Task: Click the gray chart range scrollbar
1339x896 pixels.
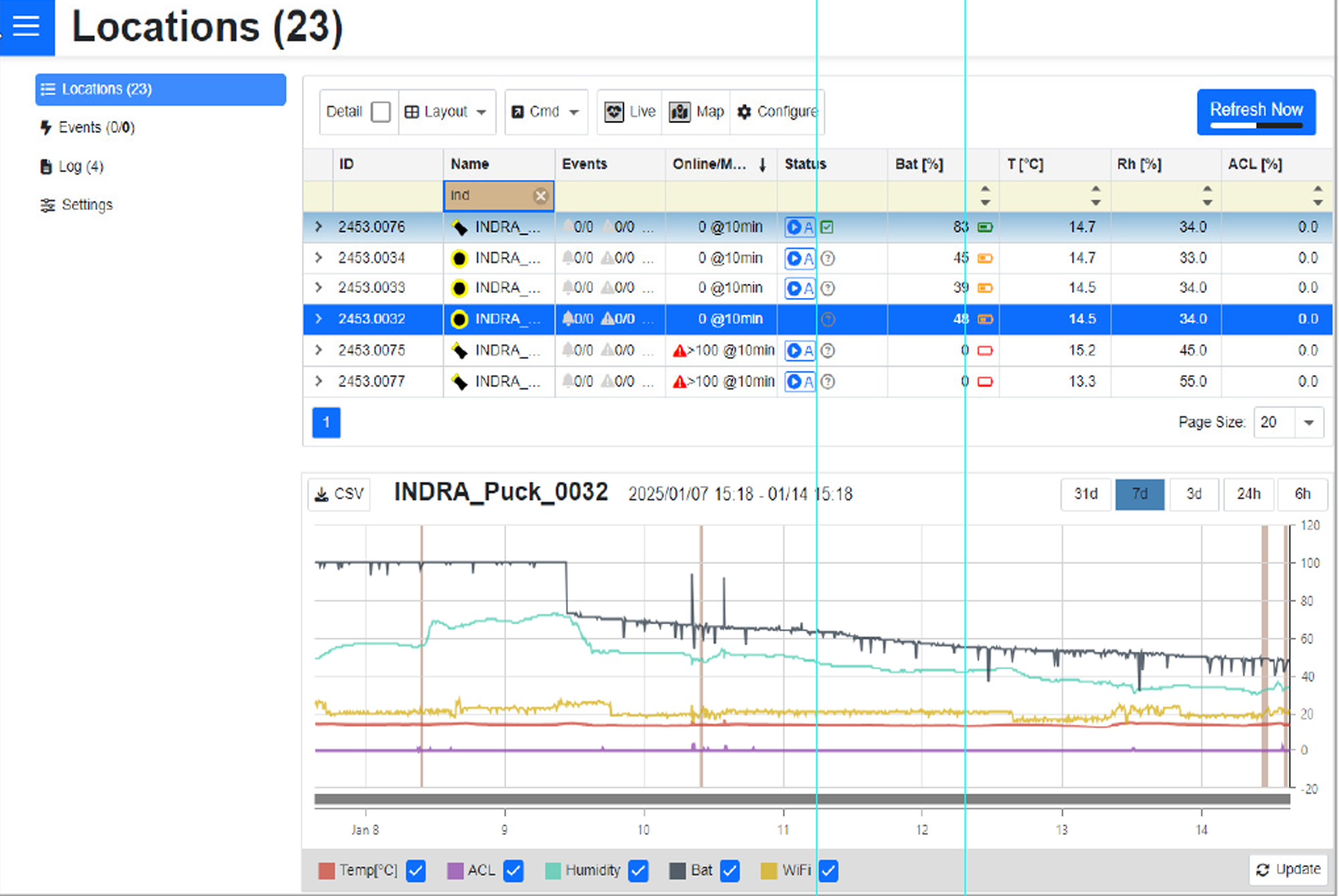Action: click(801, 798)
